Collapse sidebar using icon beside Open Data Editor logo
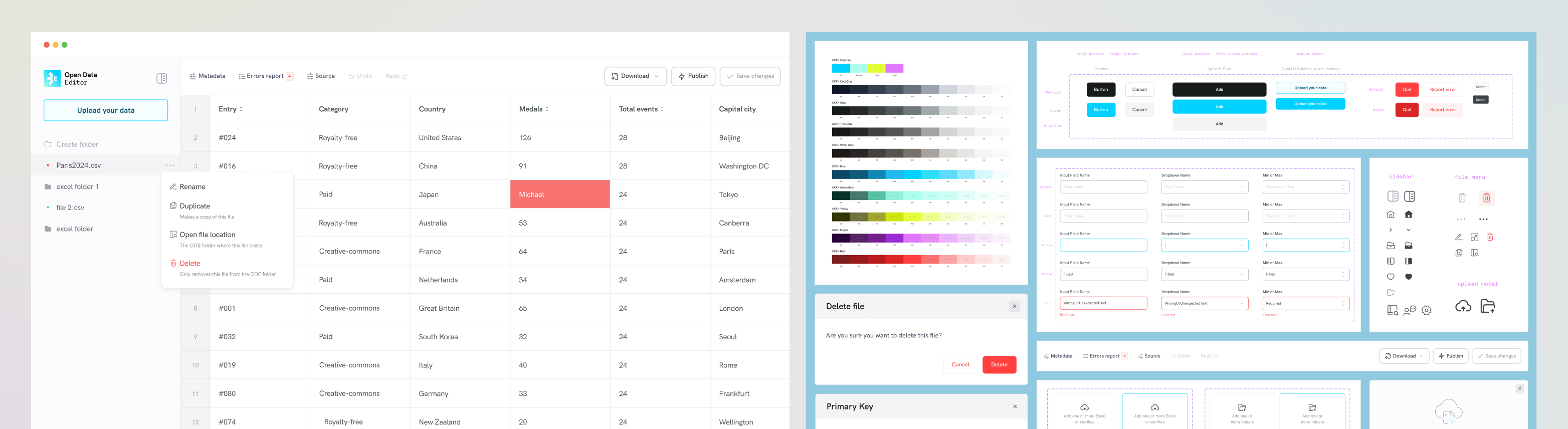 161,79
